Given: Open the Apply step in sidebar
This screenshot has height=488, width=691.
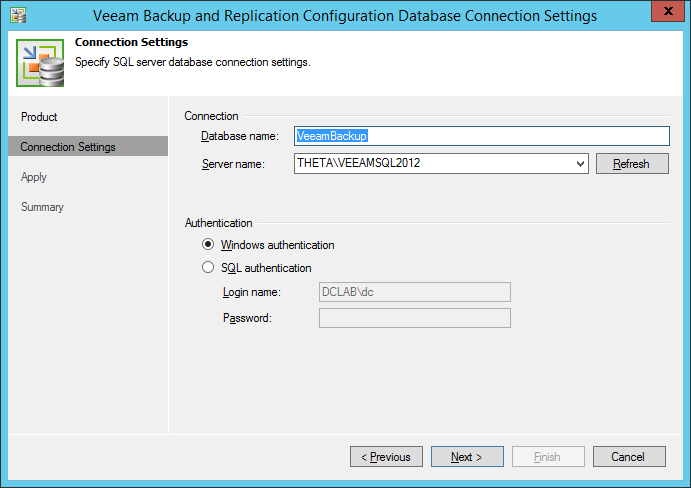Looking at the screenshot, I should (x=34, y=177).
